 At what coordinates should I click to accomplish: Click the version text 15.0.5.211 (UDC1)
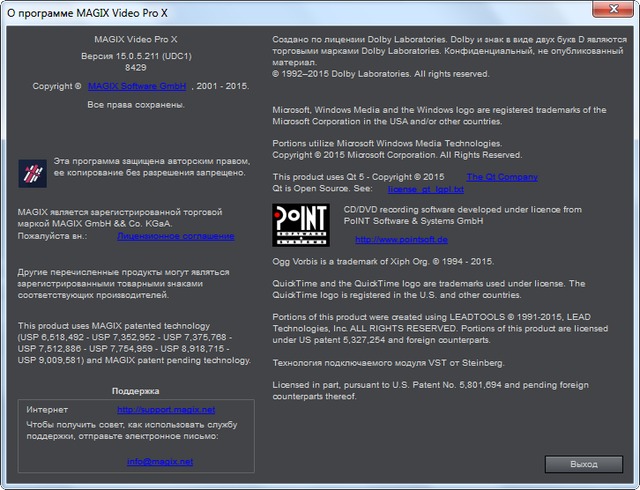pos(136,56)
